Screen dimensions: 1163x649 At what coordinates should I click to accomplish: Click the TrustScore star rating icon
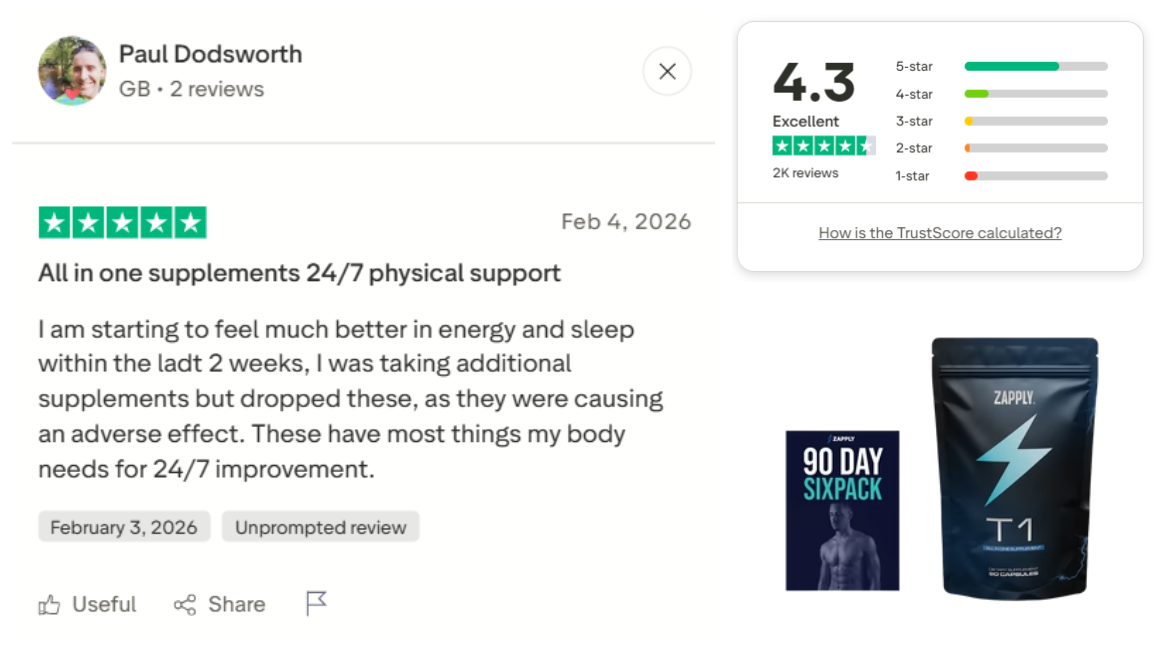(x=823, y=146)
